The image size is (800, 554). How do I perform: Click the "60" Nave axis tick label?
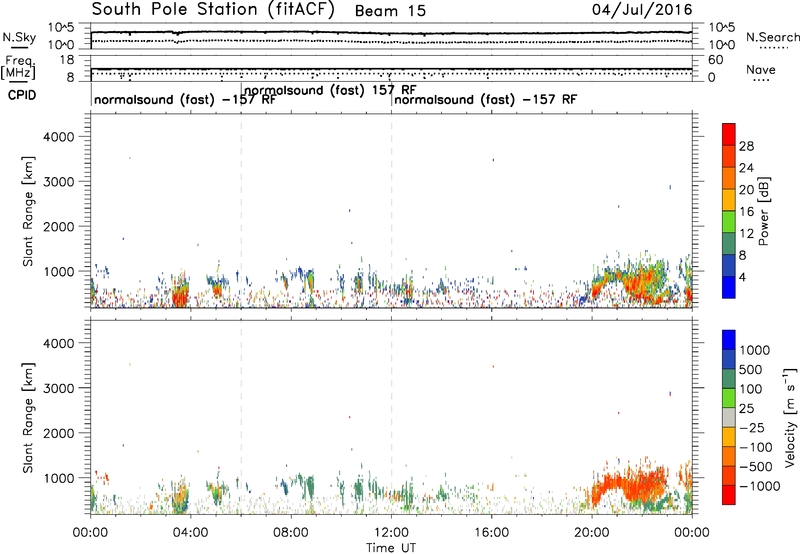715,60
